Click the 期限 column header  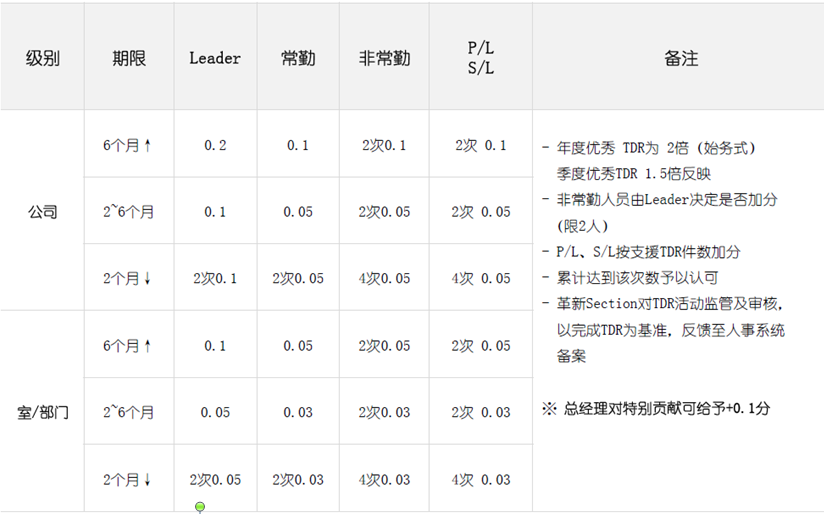[129, 59]
